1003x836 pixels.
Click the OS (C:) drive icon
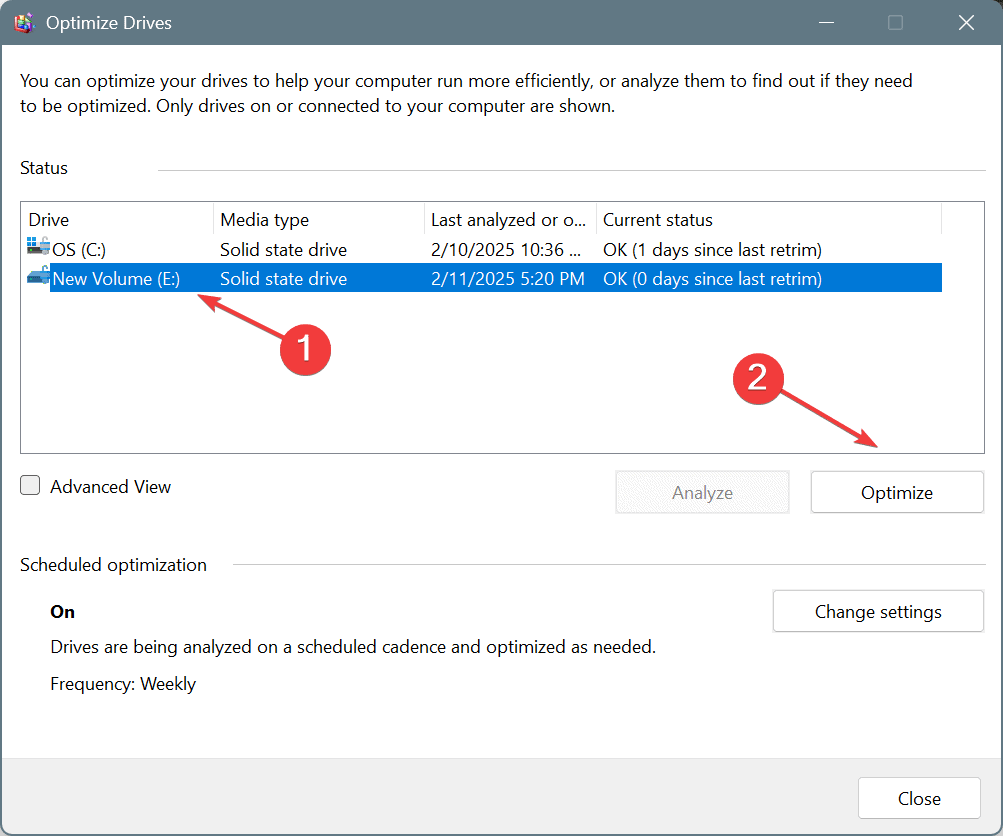tap(39, 249)
